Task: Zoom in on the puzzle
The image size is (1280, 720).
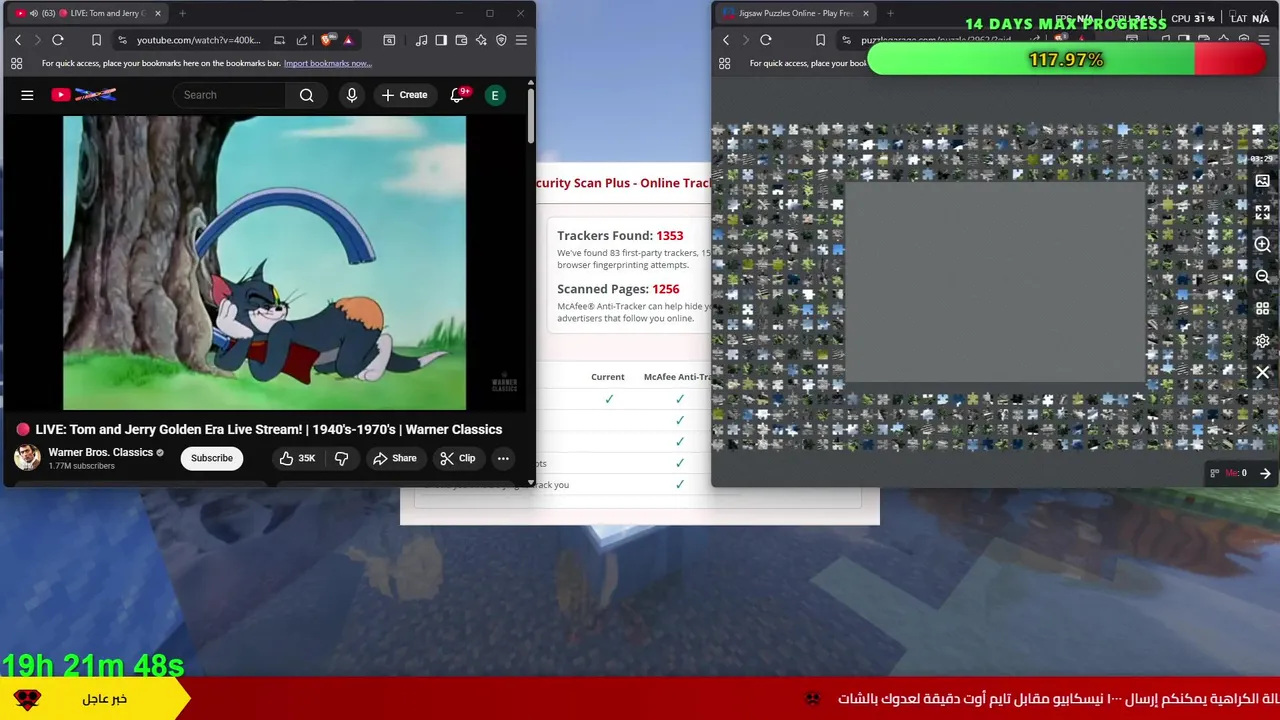Action: coord(1262,245)
